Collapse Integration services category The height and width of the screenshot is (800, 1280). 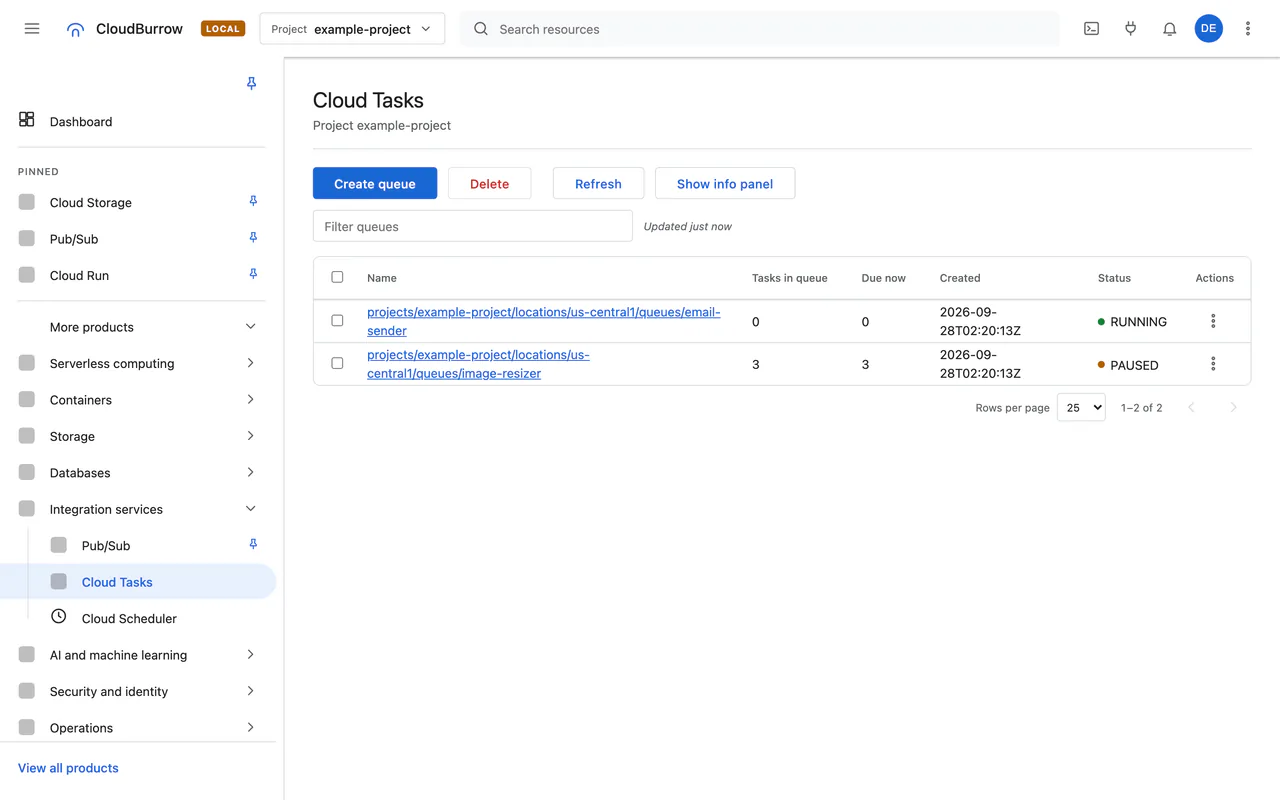250,509
